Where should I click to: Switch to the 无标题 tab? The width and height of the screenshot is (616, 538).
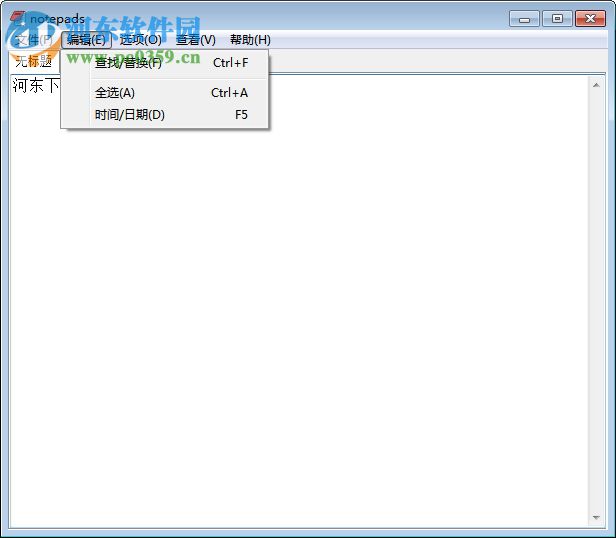34,61
